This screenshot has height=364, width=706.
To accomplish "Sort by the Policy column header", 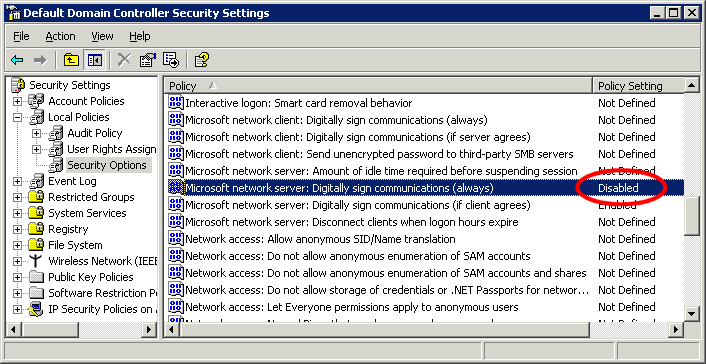I will (x=378, y=86).
